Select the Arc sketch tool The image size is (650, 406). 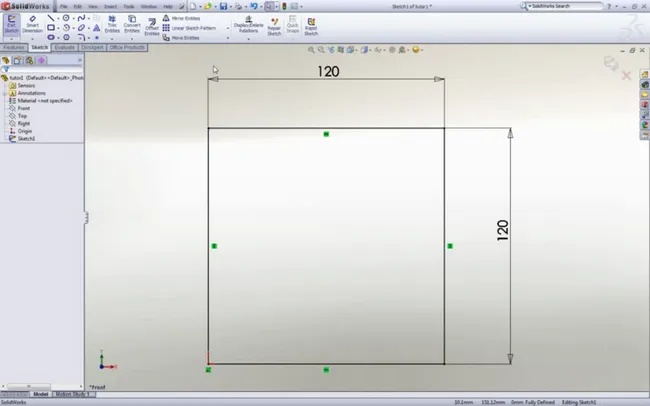[x=66, y=28]
